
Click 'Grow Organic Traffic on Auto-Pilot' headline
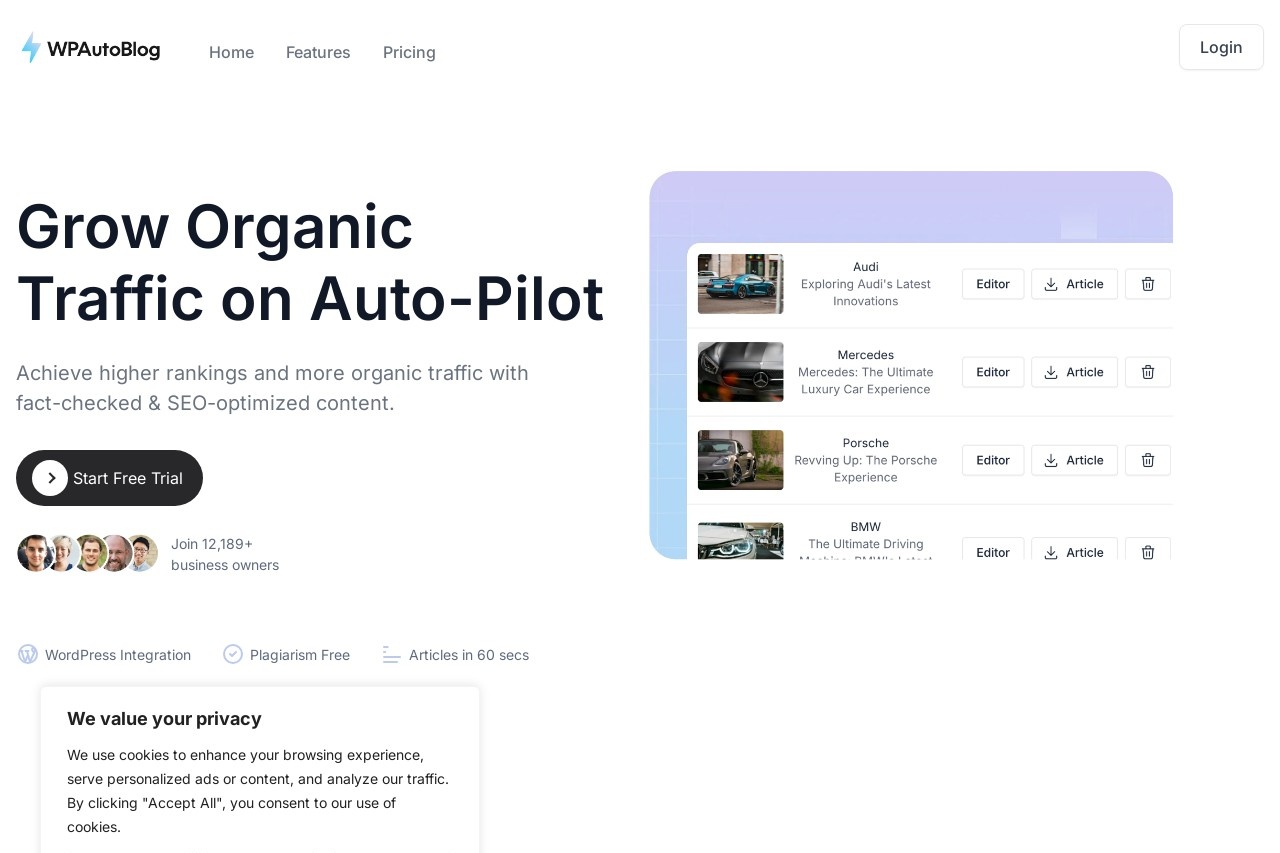[x=310, y=262]
